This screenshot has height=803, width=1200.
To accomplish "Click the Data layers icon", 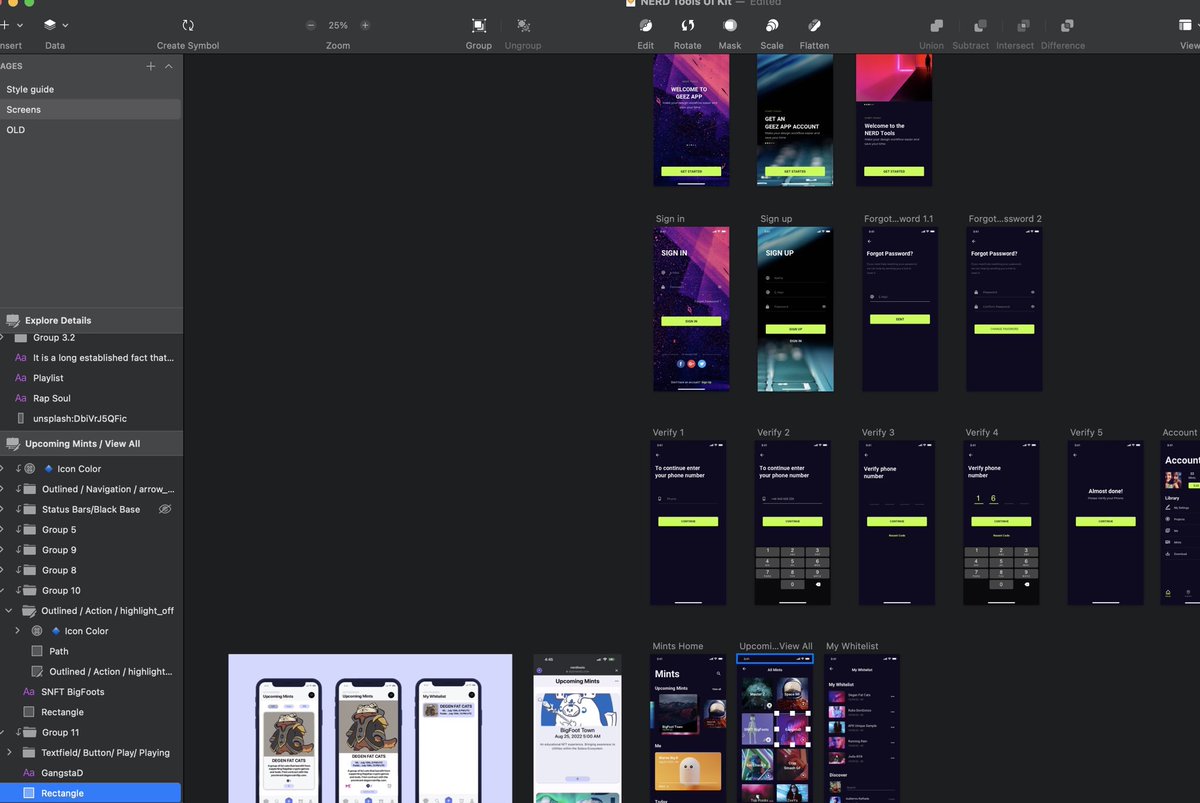I will (49, 25).
